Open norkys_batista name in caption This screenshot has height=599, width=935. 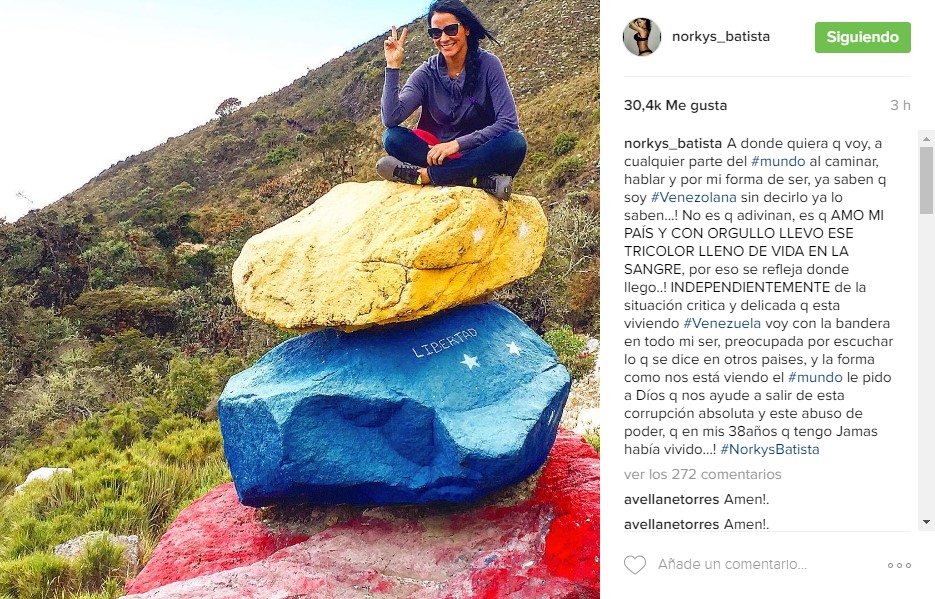point(673,144)
